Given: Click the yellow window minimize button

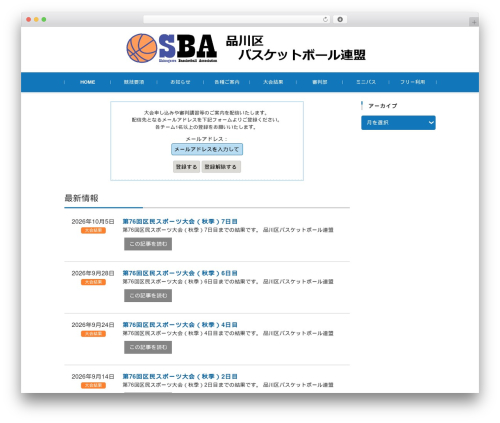Looking at the screenshot, I should coord(36,19).
